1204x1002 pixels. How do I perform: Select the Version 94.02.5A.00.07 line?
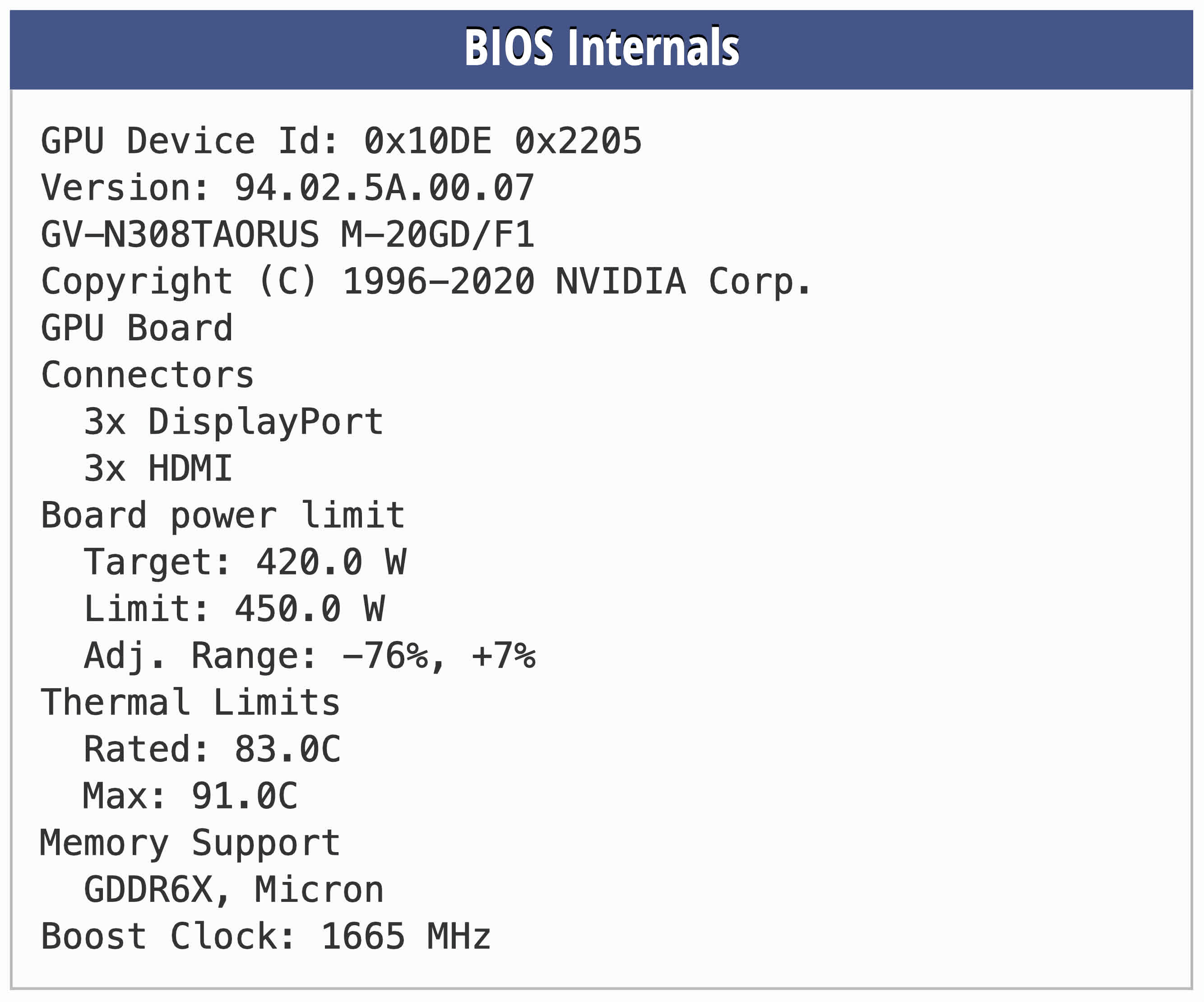pyautogui.click(x=287, y=188)
